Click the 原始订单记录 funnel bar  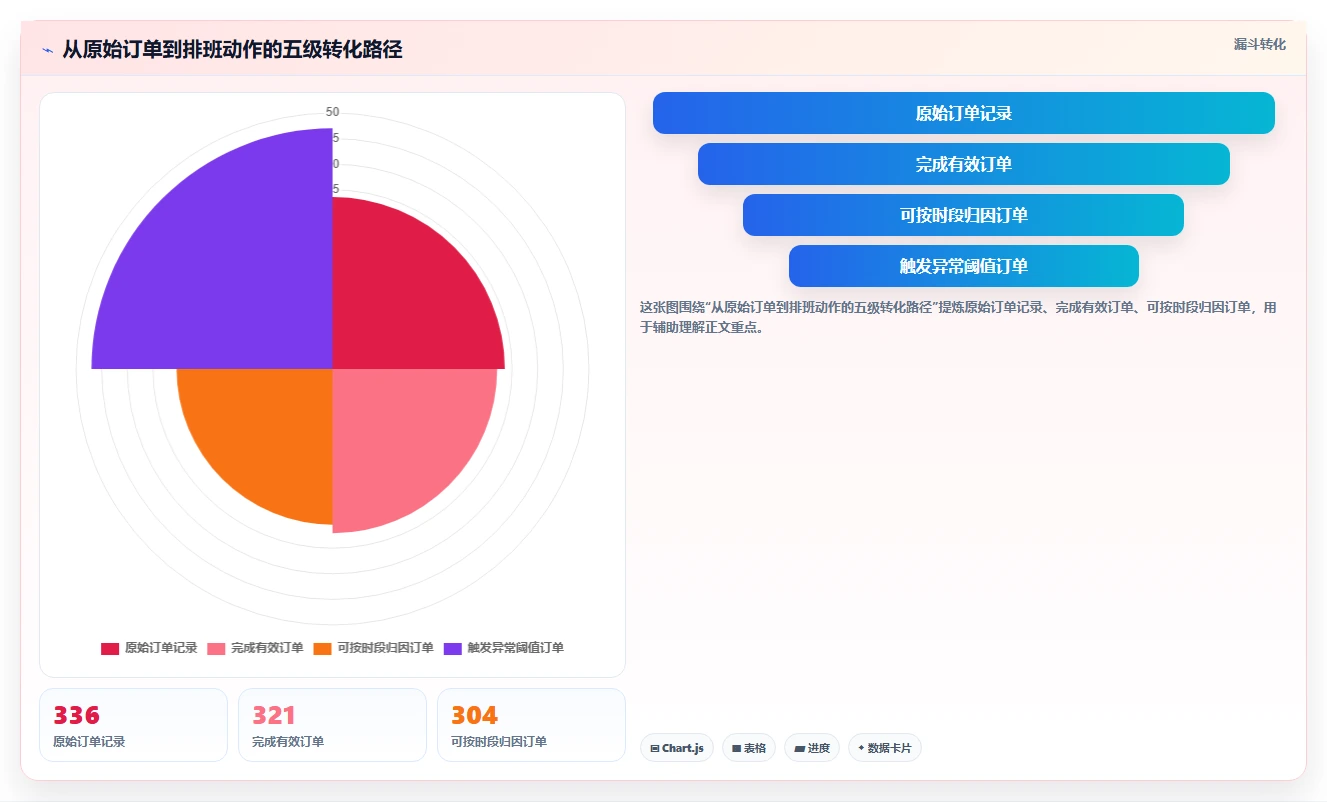pos(964,113)
